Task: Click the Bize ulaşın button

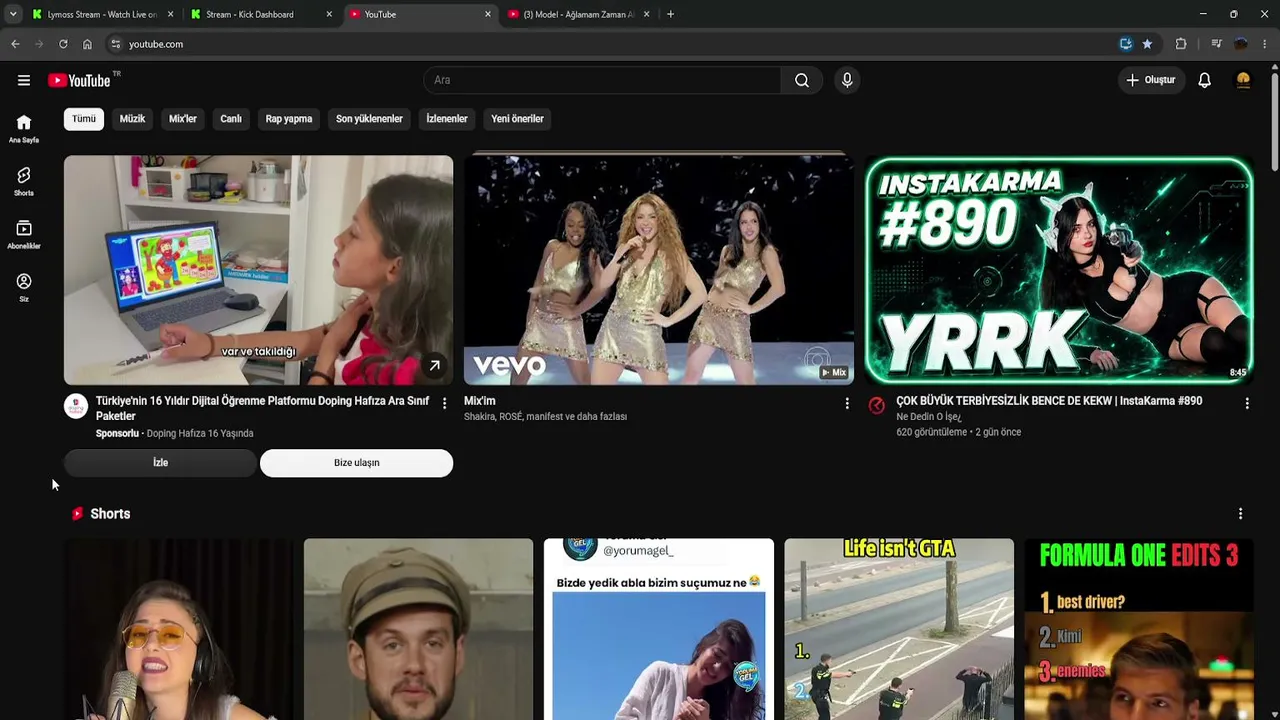Action: [x=356, y=463]
